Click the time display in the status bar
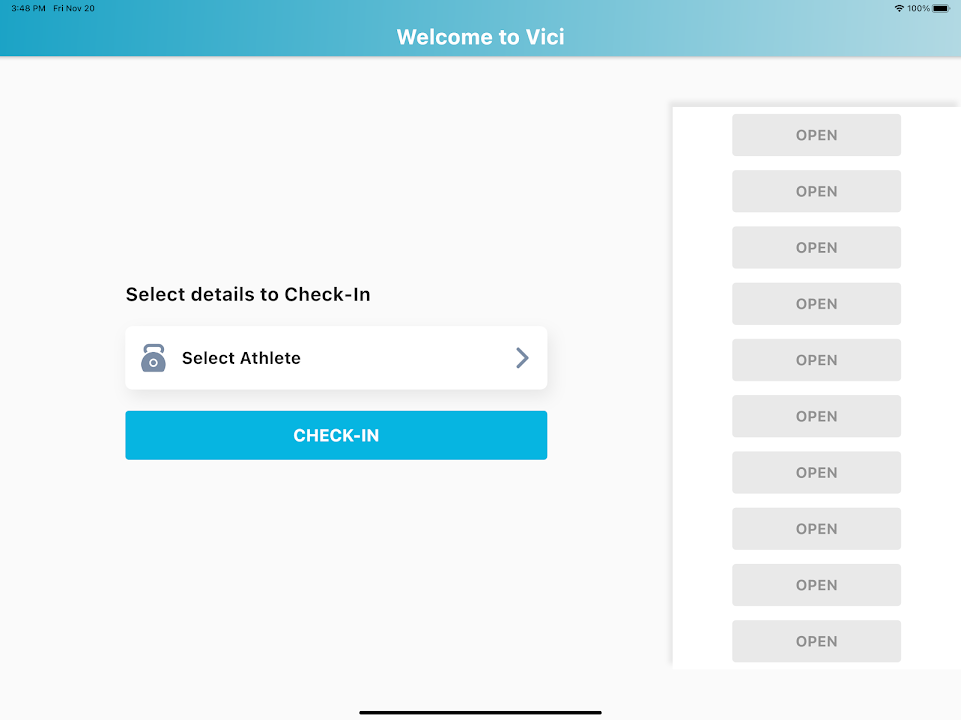The image size is (961, 720). point(29,8)
